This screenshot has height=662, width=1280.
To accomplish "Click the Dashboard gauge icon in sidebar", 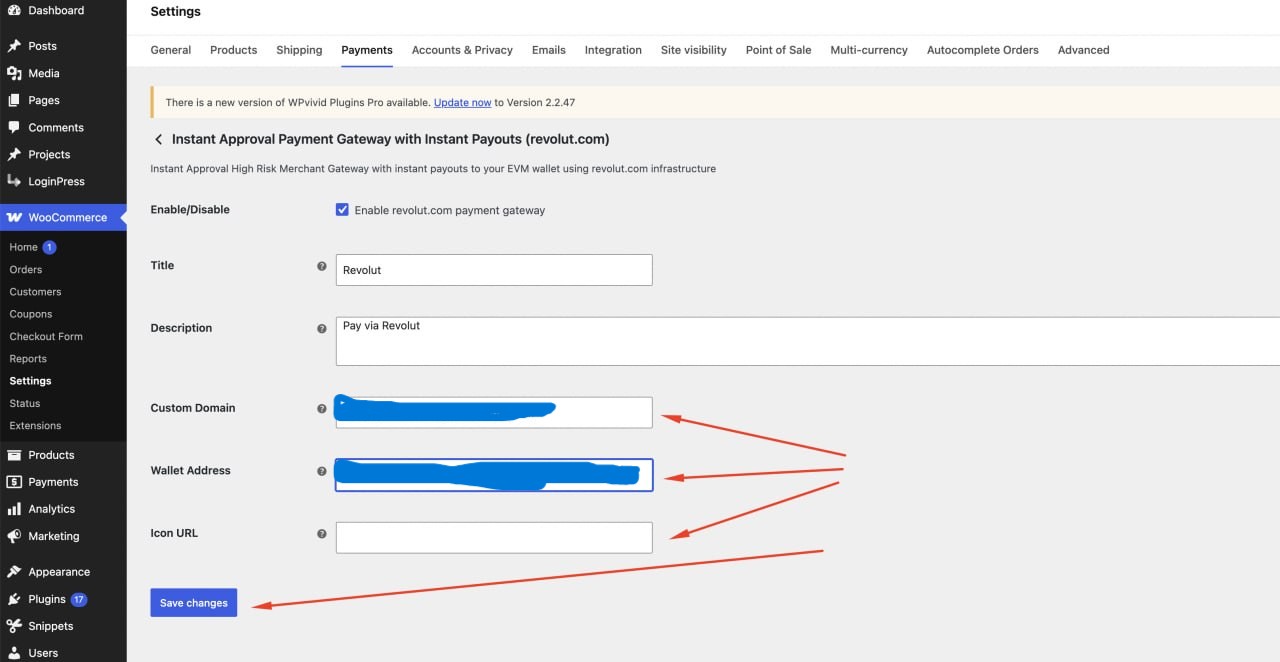I will [14, 10].
